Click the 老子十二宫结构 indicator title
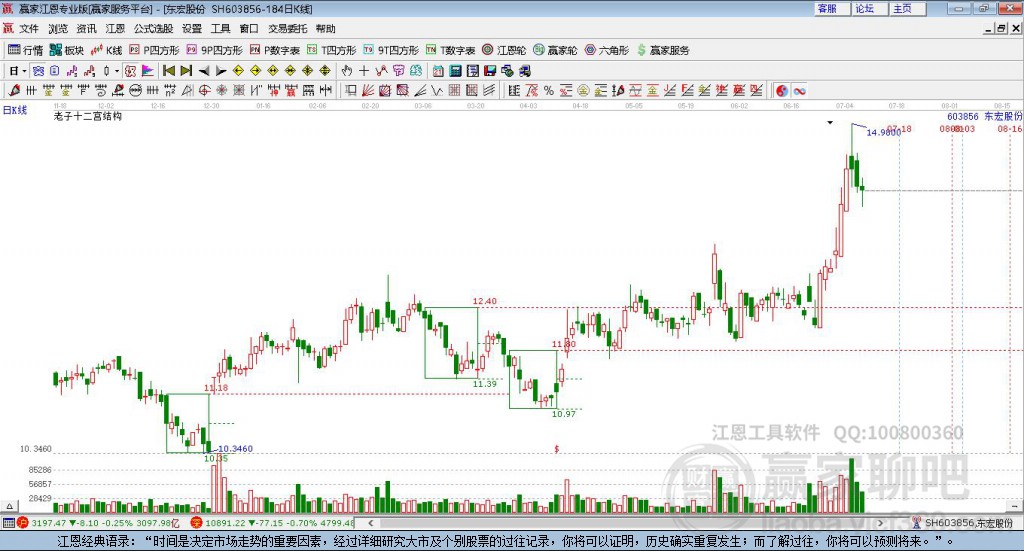The width and height of the screenshot is (1024, 551). (x=88, y=116)
